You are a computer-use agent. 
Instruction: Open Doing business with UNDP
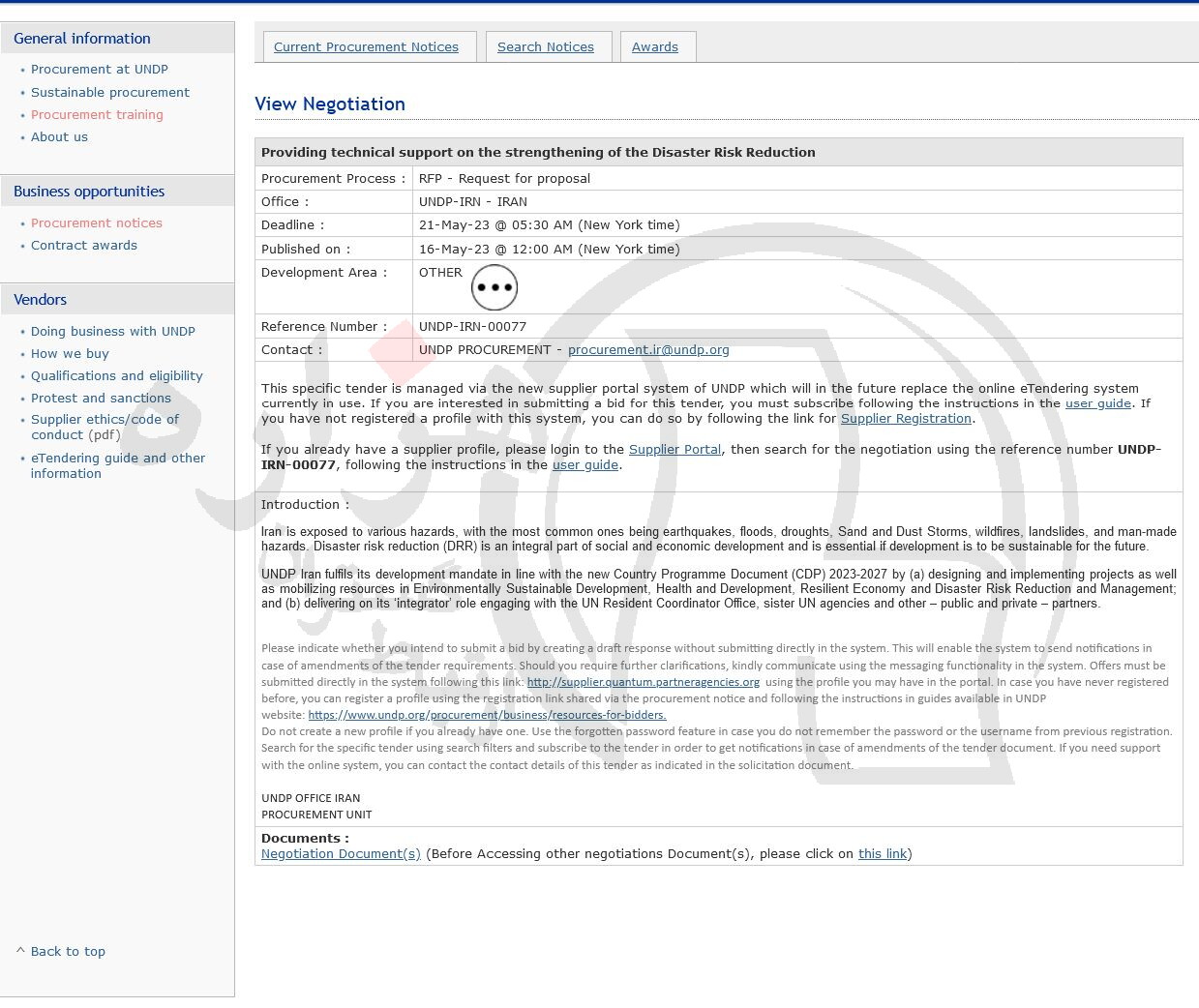112,332
